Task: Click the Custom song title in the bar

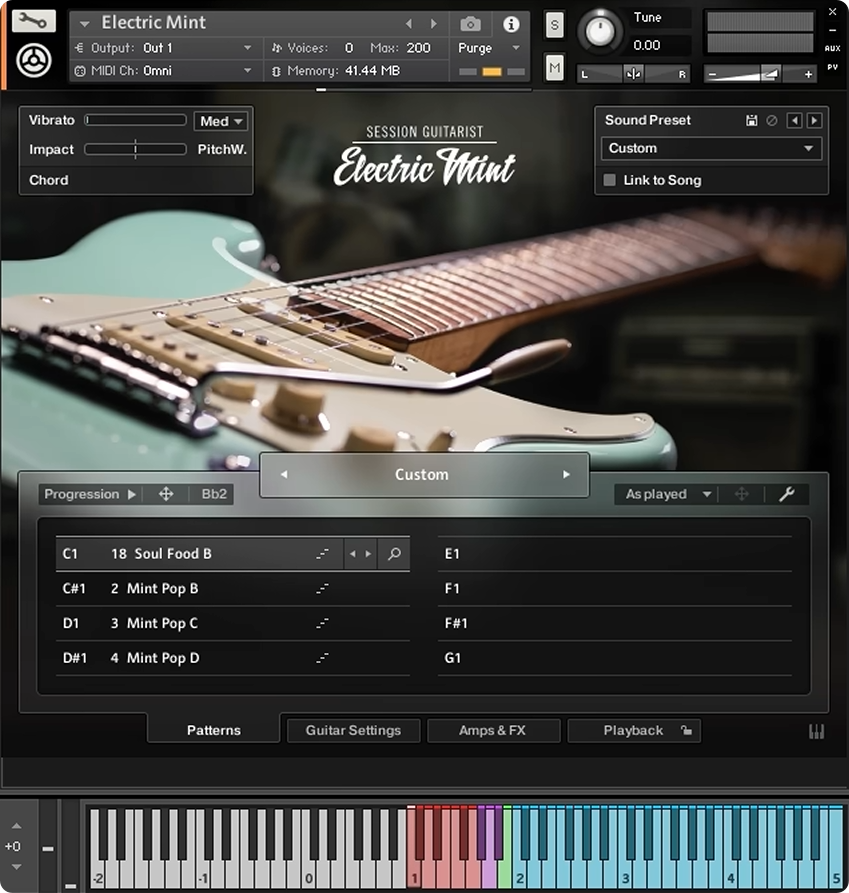Action: (422, 474)
